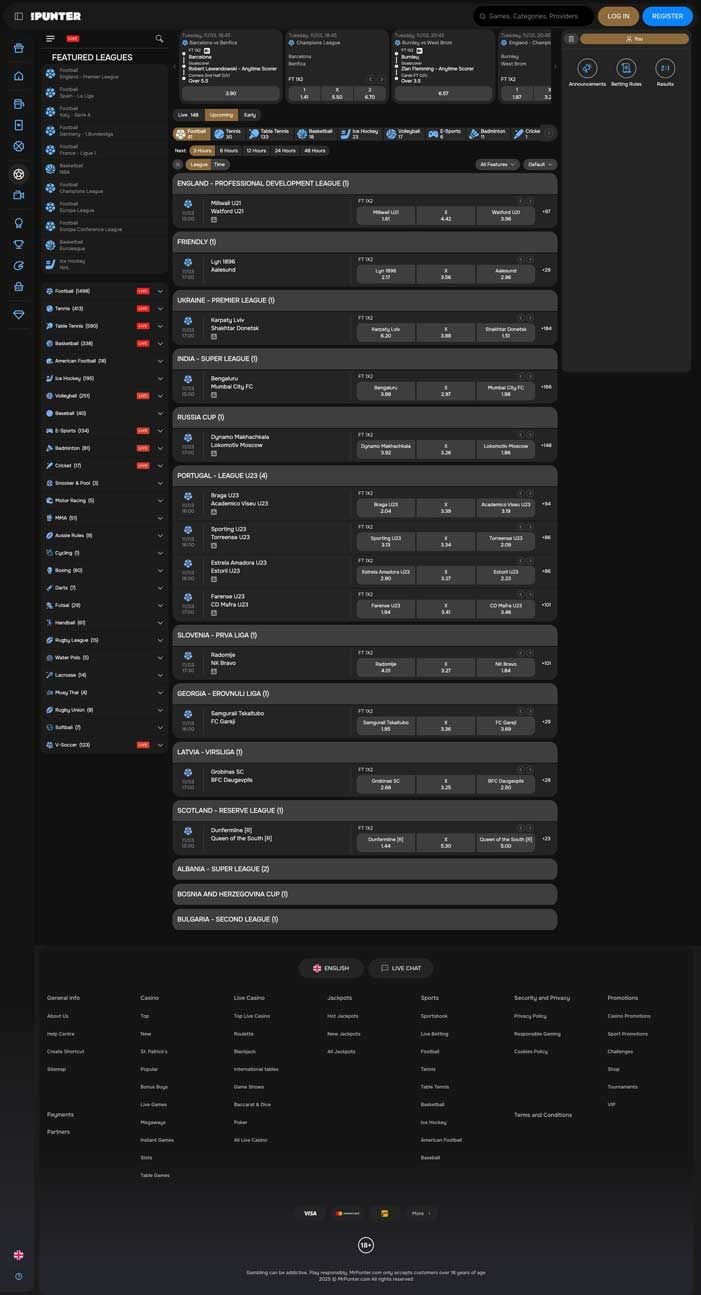The height and width of the screenshot is (1295, 701).
Task: Open the All Features dropdown
Action: pos(497,164)
